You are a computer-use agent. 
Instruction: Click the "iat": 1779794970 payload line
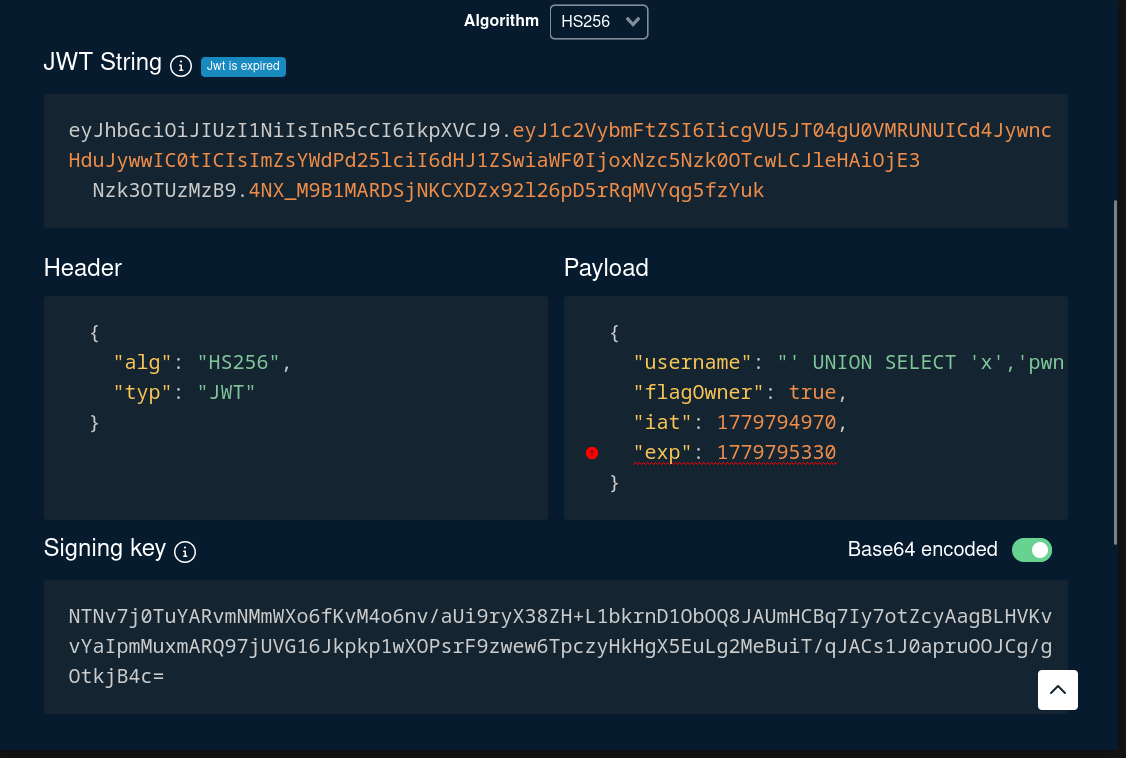(x=740, y=423)
